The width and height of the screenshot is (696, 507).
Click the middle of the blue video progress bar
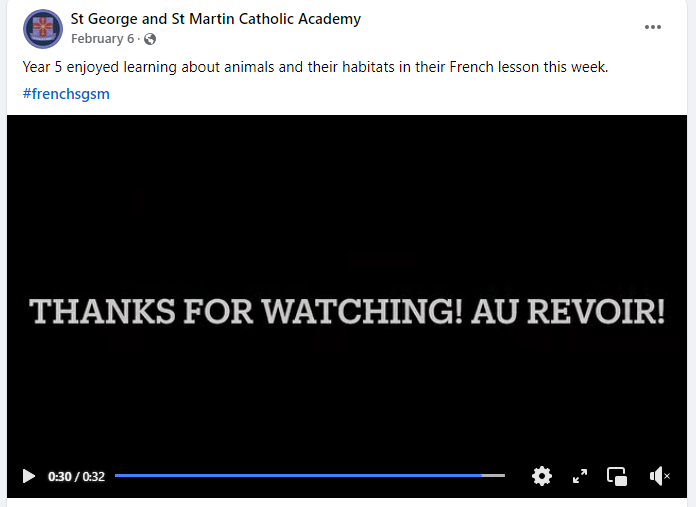298,475
